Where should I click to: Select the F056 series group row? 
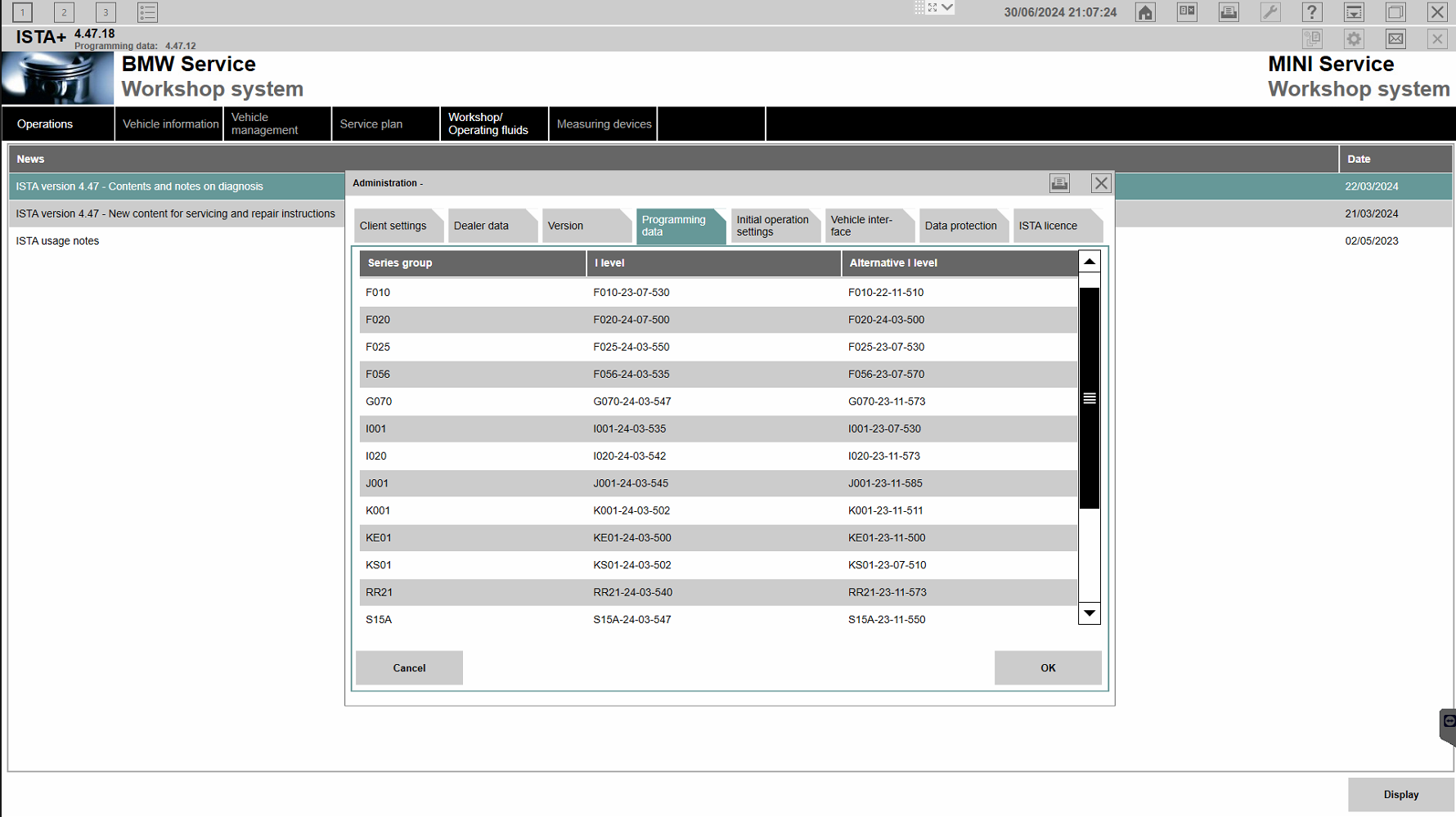pos(718,375)
